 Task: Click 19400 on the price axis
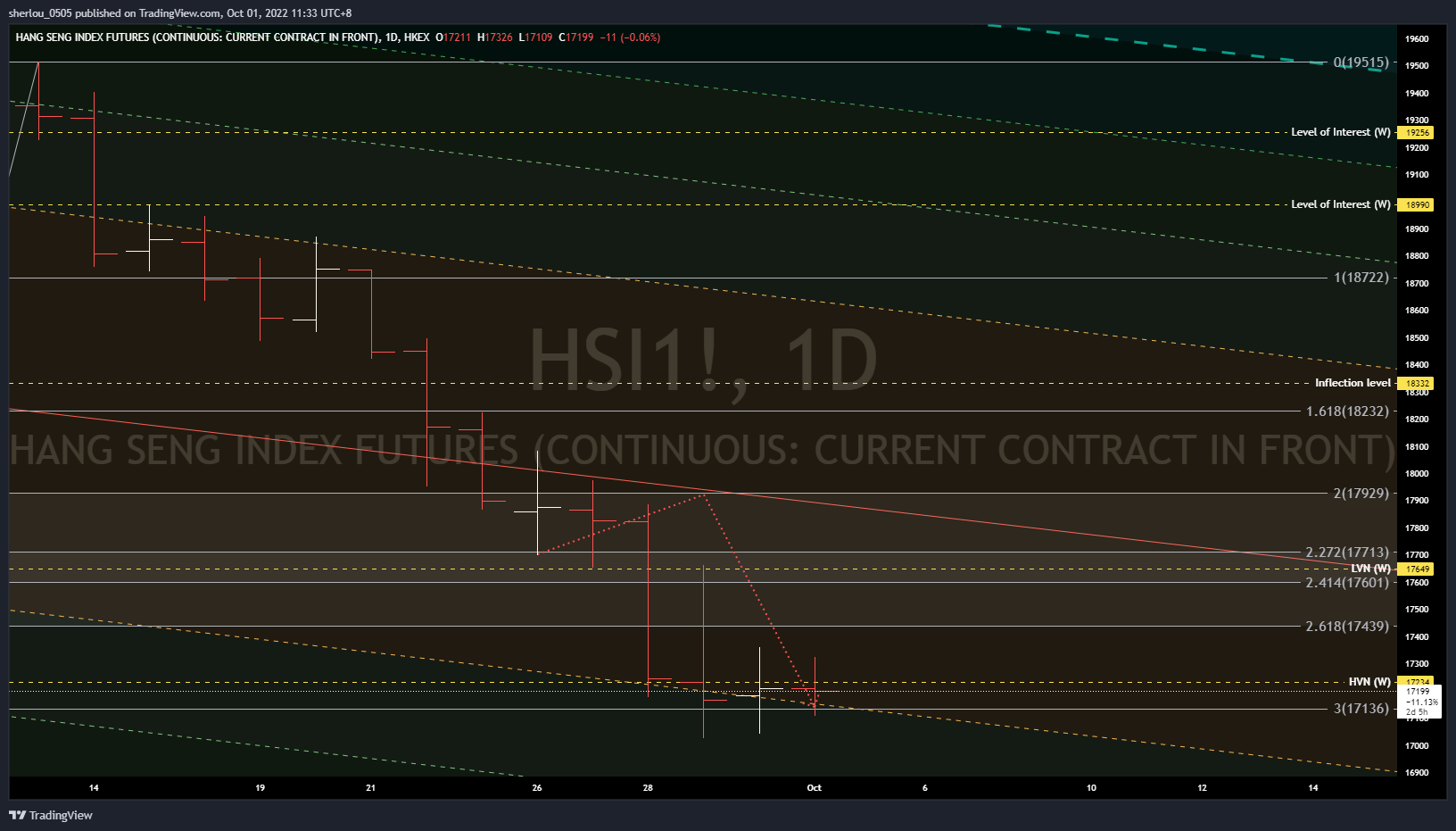pos(1417,94)
